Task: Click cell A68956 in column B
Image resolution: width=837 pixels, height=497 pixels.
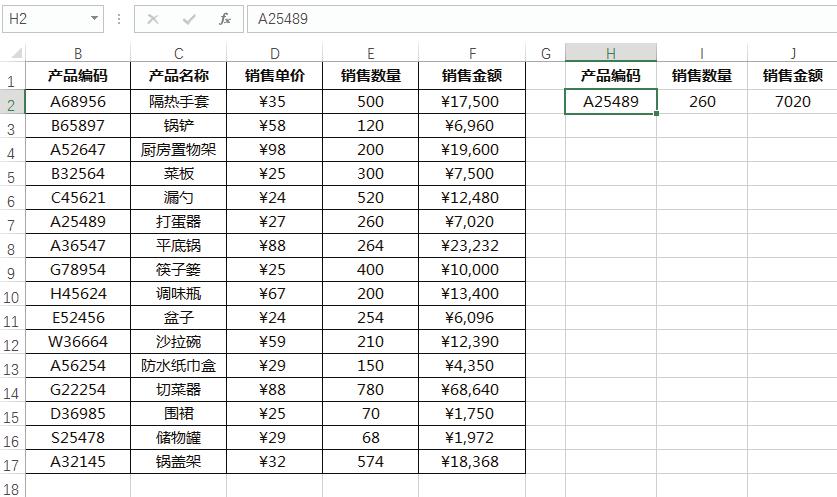Action: point(78,101)
